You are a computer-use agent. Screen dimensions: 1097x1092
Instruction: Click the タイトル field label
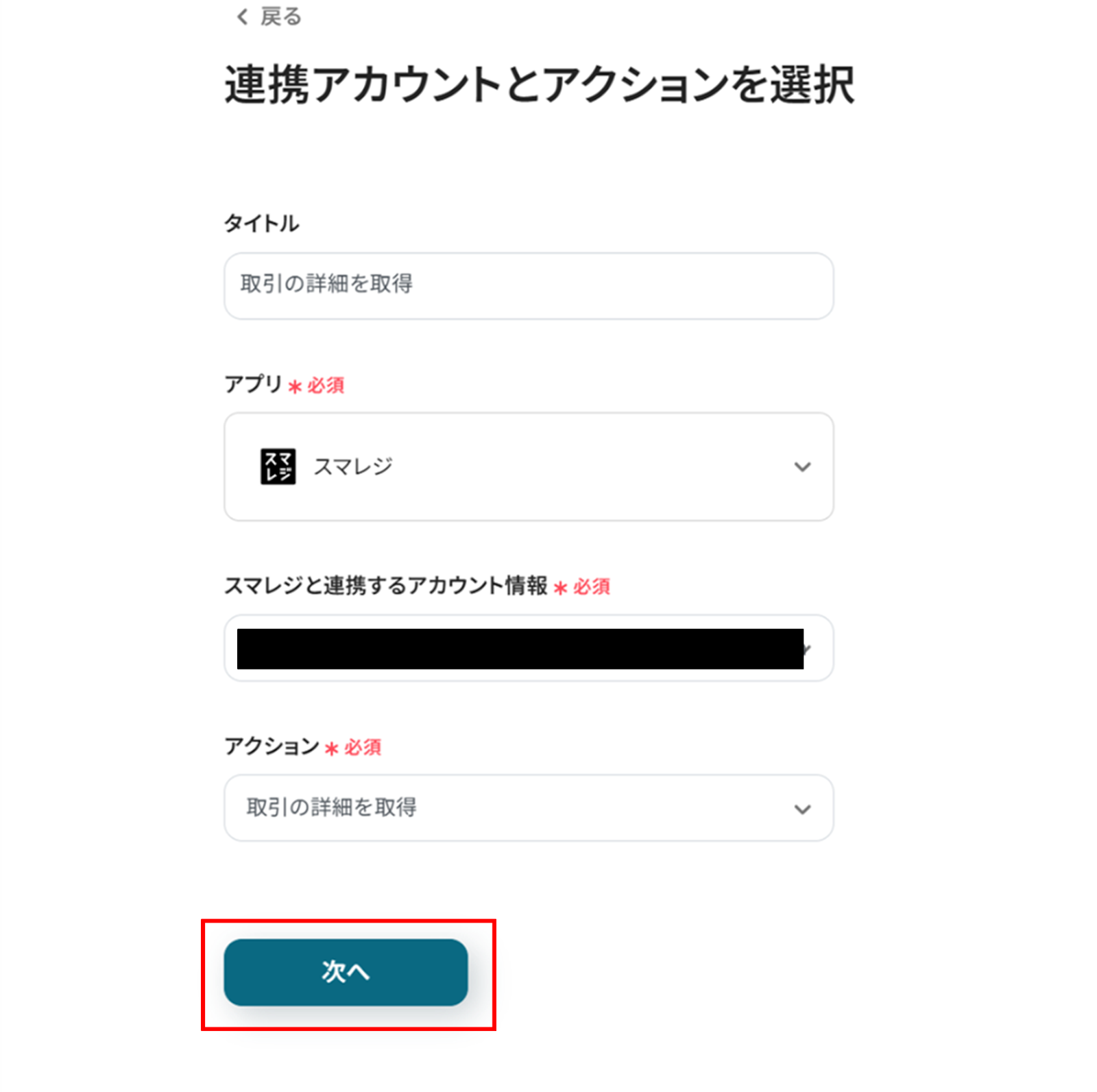pyautogui.click(x=261, y=223)
